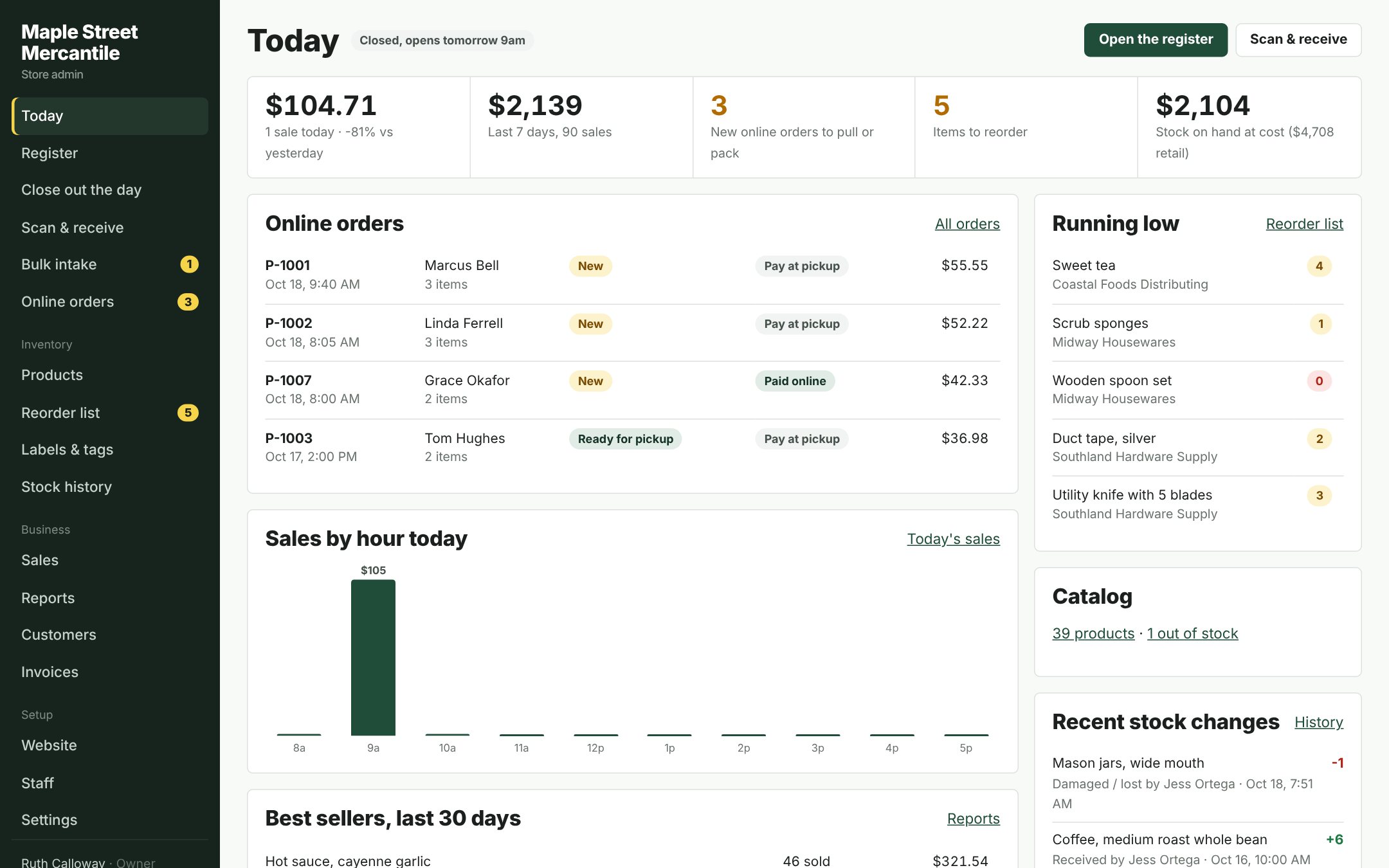Open the register button
Viewport: 1389px width, 868px height.
coord(1156,40)
